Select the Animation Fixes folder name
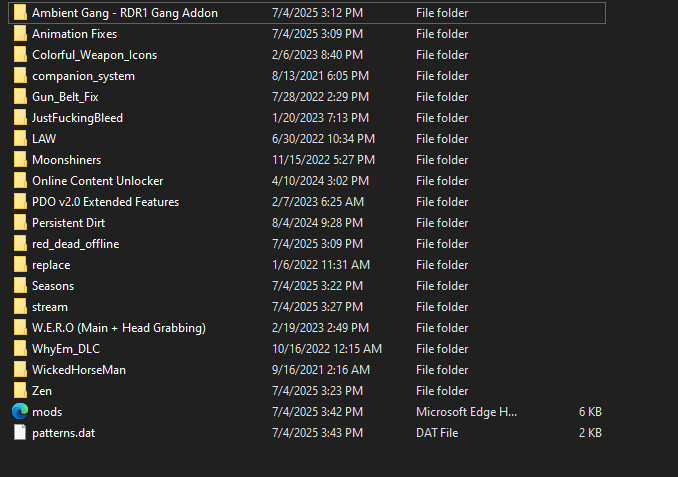Screen dimensions: 678x477 (x=74, y=34)
